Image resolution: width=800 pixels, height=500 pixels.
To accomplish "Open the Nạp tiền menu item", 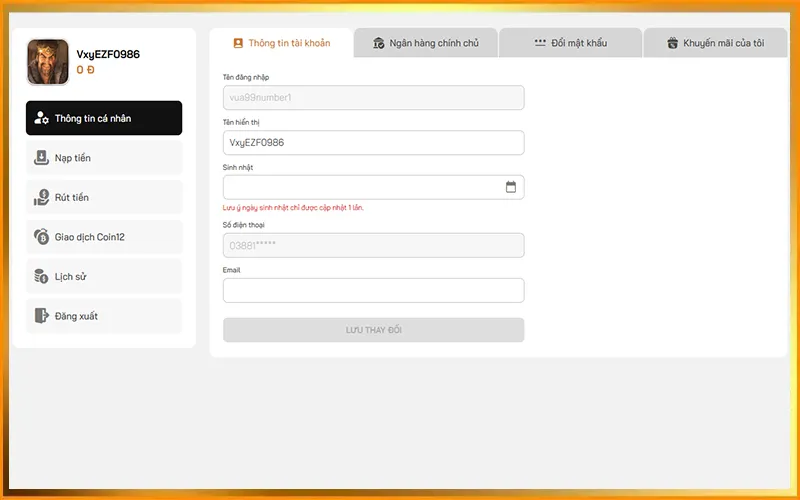I will (104, 158).
